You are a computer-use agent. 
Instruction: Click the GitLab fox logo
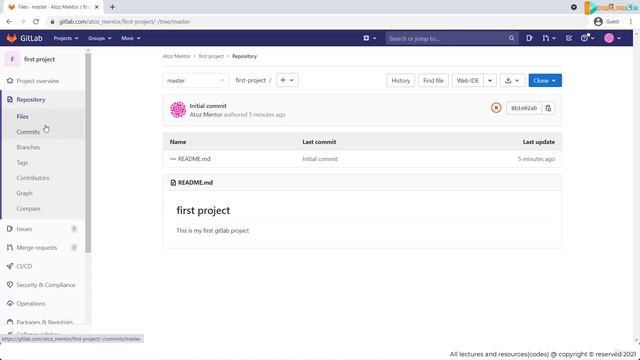(11, 38)
